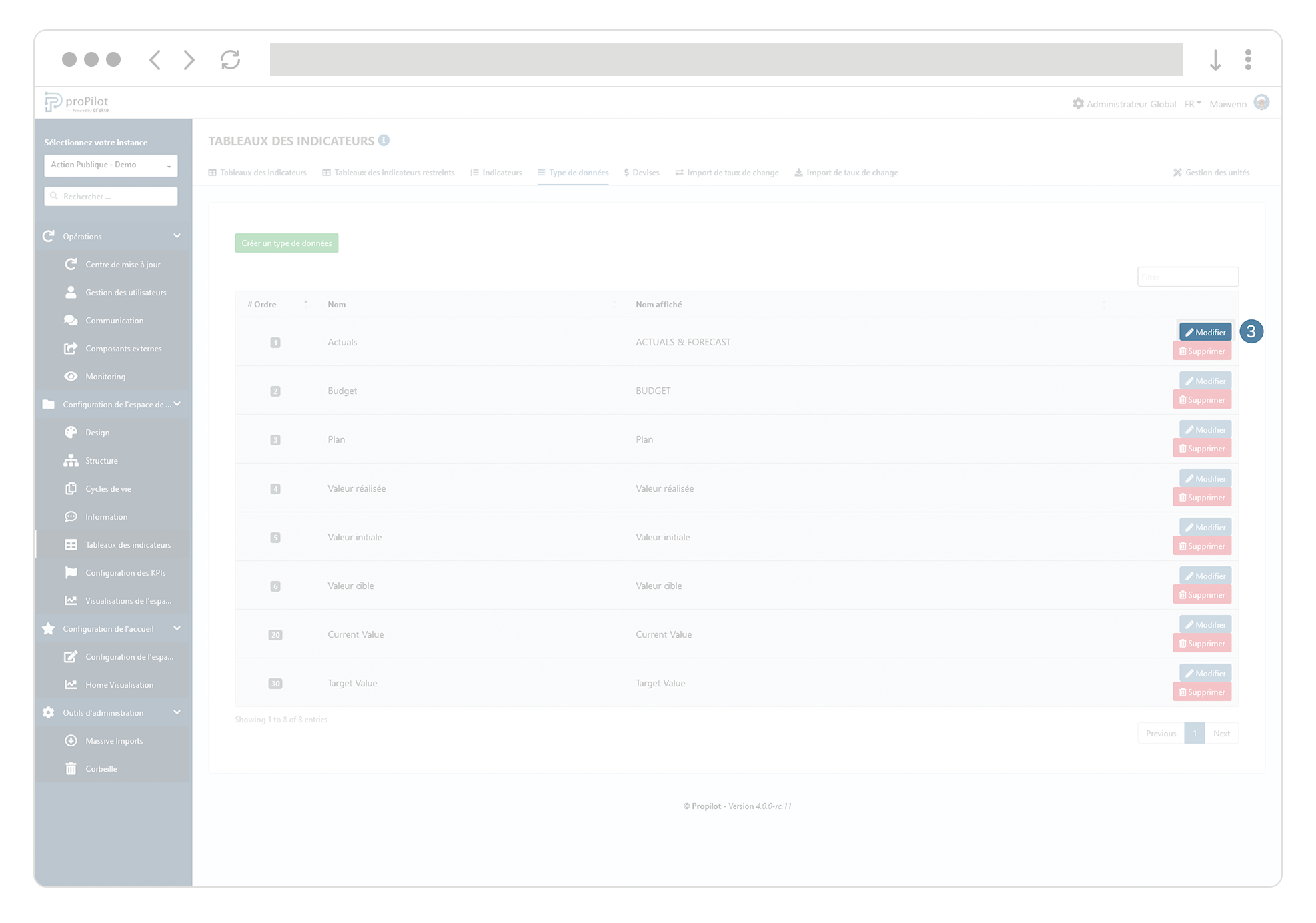Screen dimensions: 1316x923
Task: Click Créer un type de données button
Action: coord(286,243)
